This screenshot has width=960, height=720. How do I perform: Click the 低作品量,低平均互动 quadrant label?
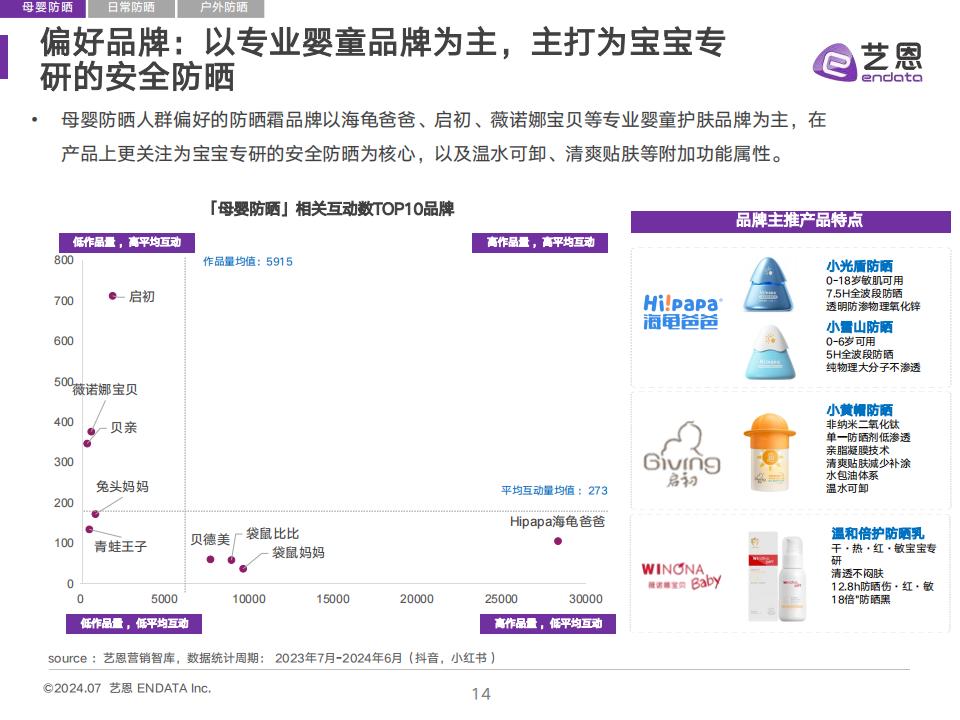pyautogui.click(x=134, y=623)
